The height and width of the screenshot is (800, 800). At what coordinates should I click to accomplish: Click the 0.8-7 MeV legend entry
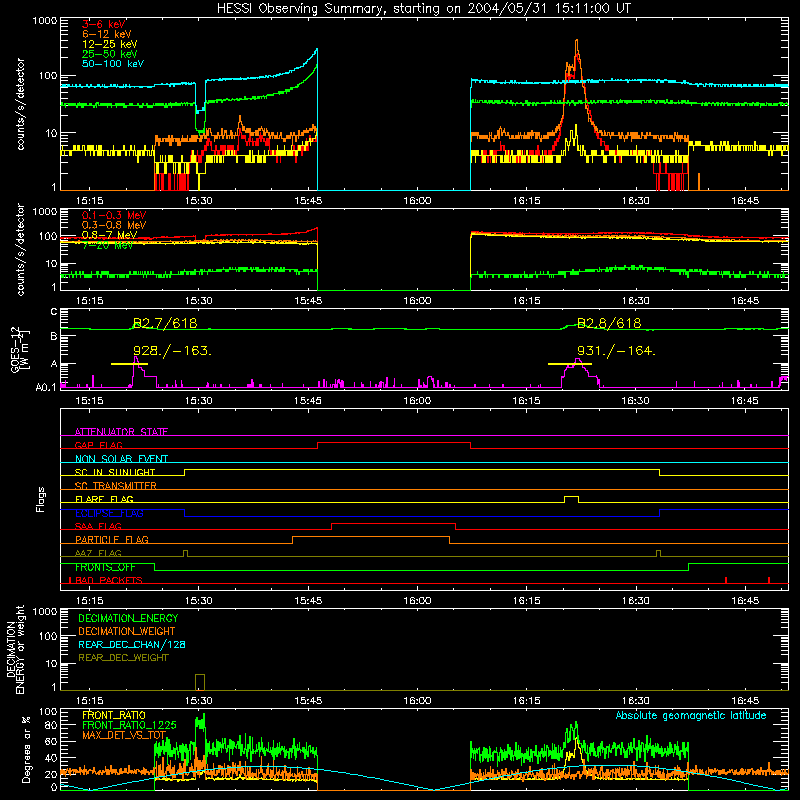click(x=110, y=235)
